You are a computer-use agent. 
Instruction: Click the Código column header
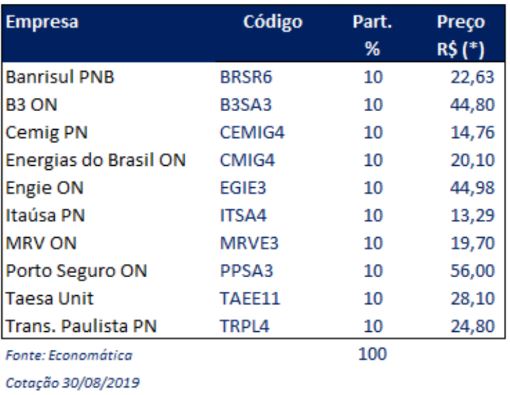coord(273,22)
